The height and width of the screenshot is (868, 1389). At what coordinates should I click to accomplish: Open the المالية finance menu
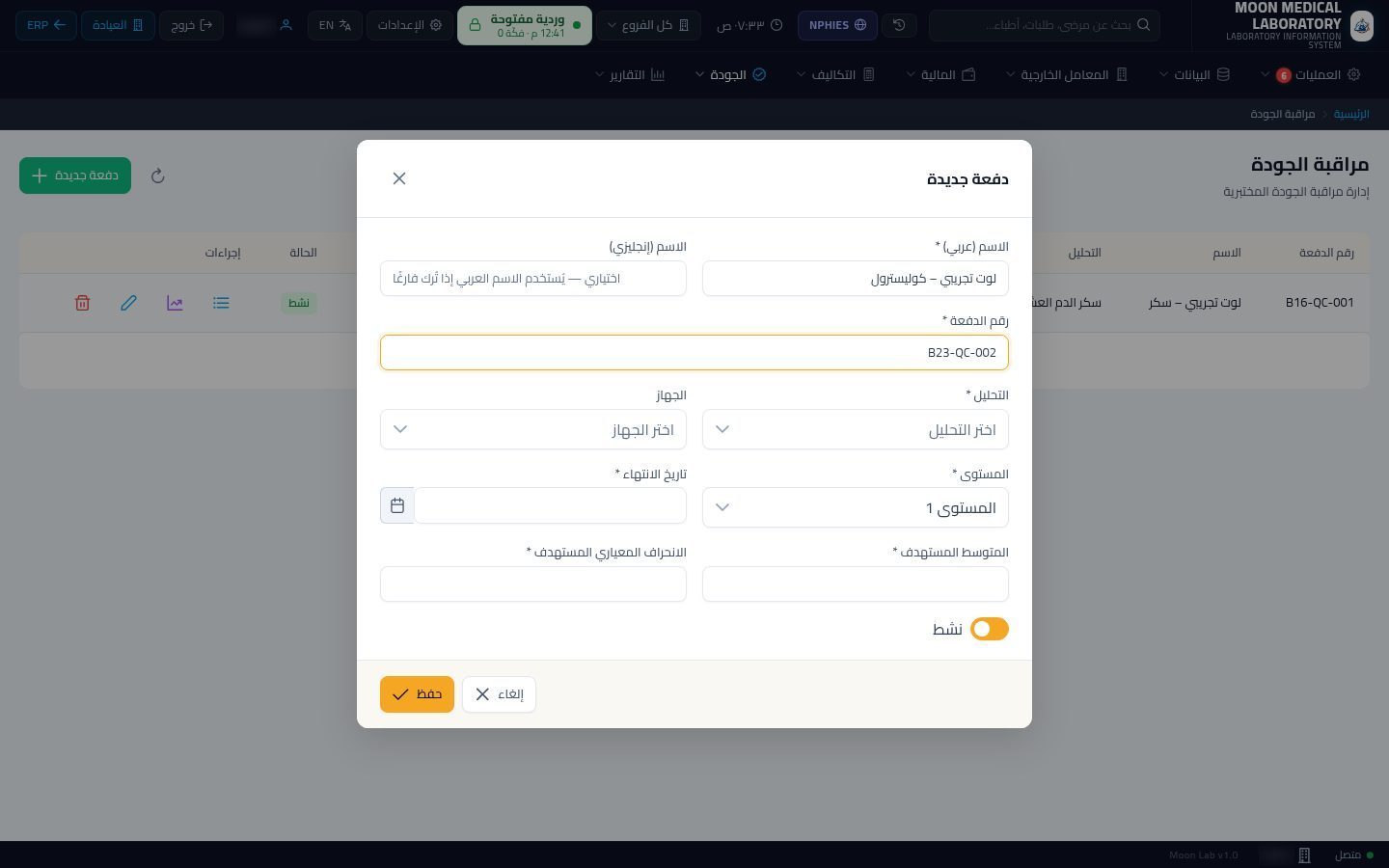click(x=940, y=74)
